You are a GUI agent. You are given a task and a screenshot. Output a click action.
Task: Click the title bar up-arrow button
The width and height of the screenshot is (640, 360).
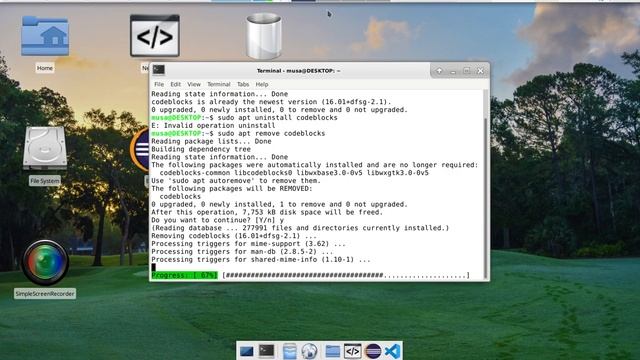(x=439, y=71)
